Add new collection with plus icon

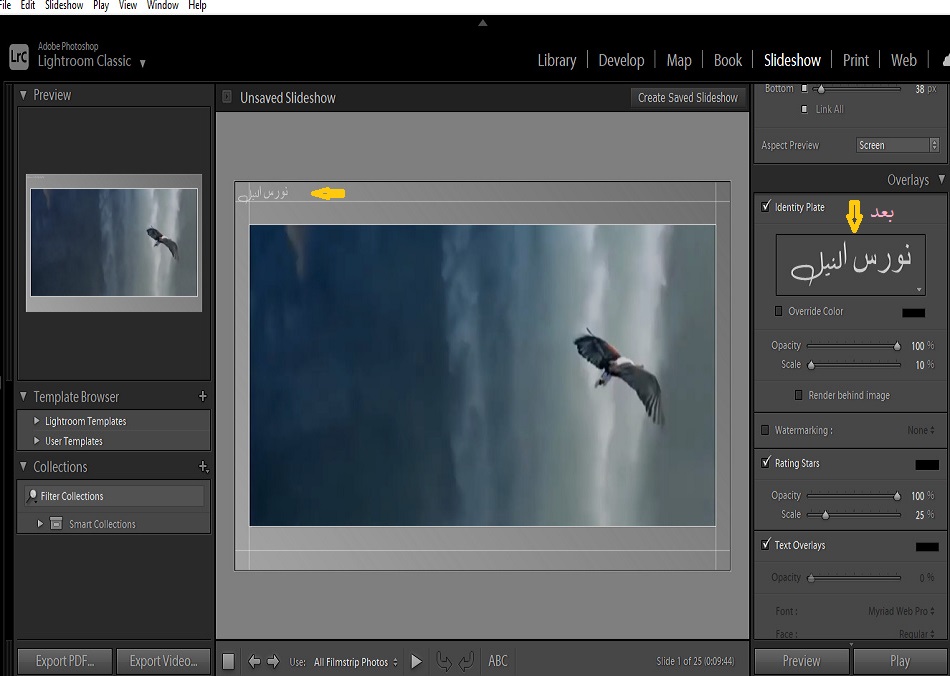point(203,467)
